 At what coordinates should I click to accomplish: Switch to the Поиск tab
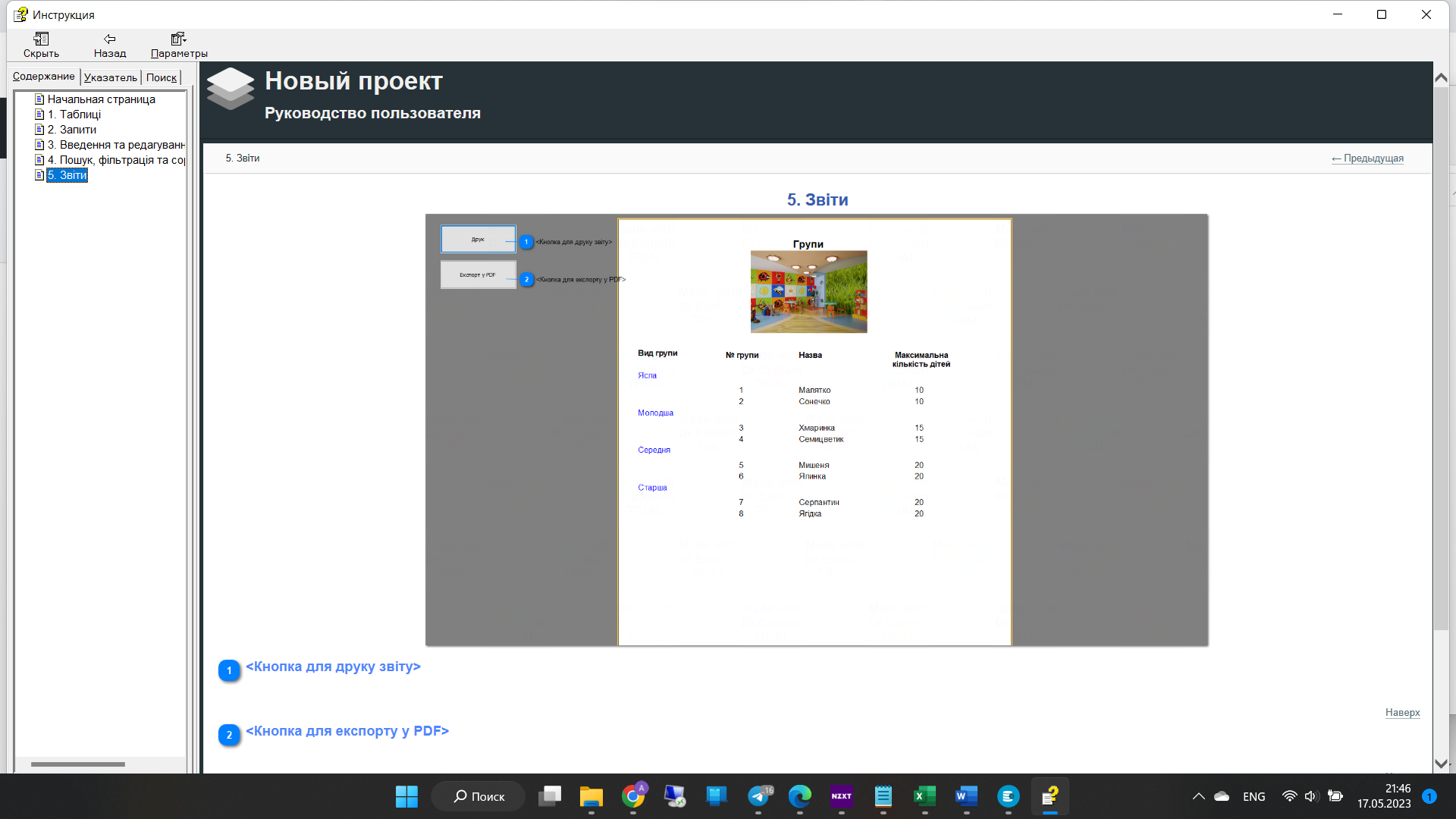(x=161, y=77)
